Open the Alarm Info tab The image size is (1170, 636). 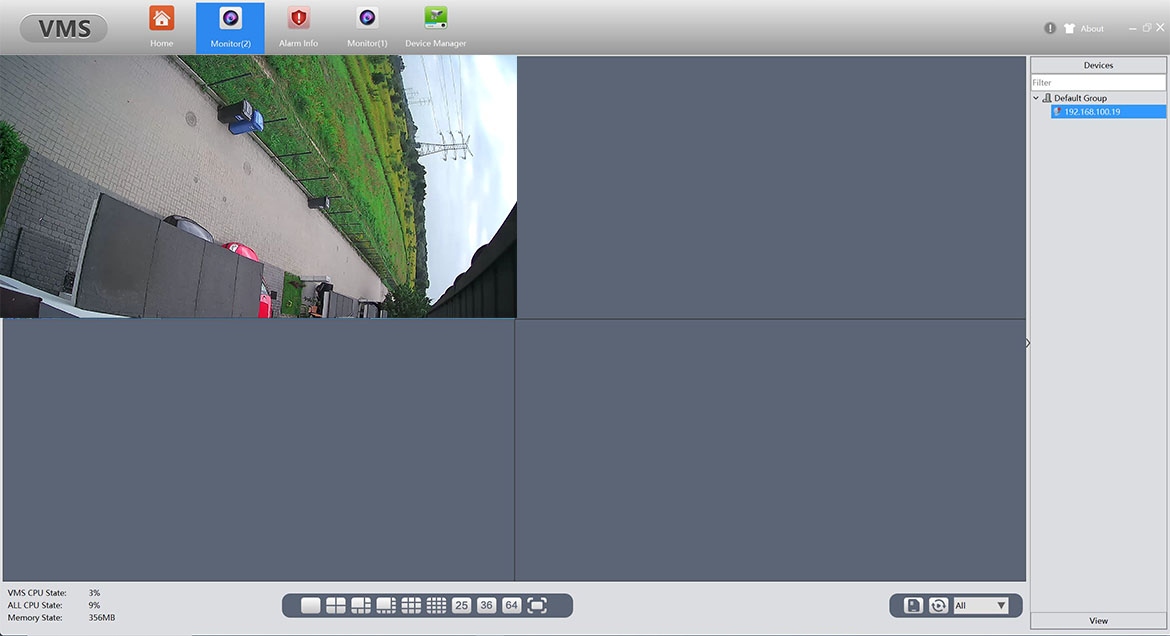(298, 28)
